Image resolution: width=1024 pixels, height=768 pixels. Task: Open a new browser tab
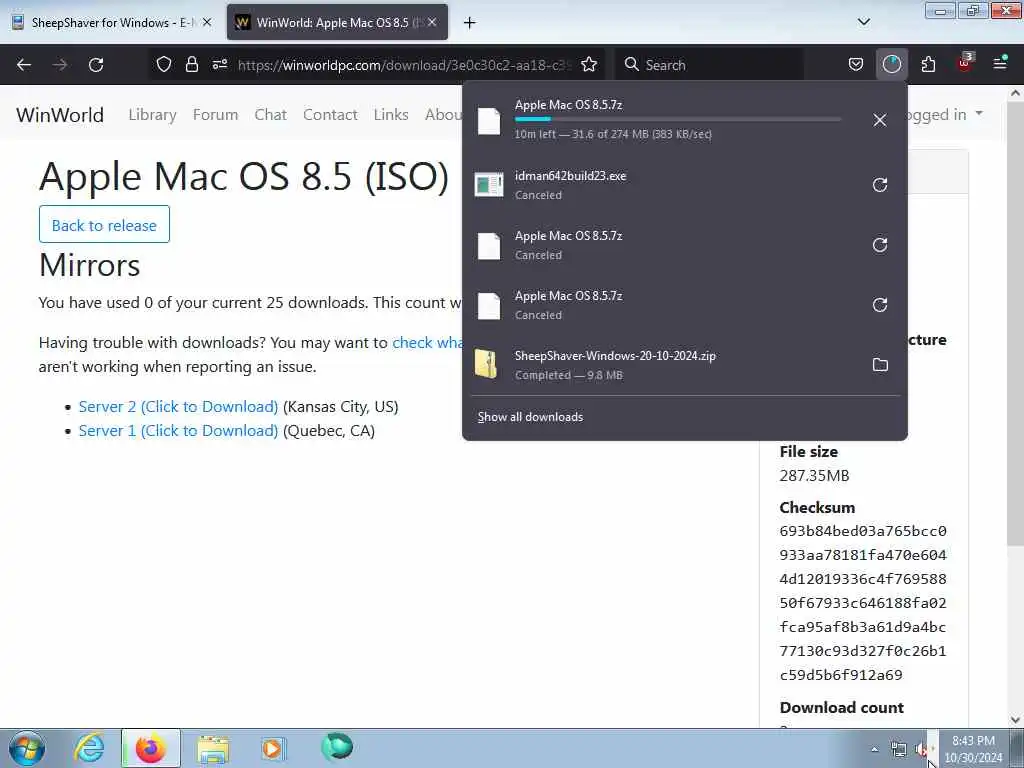470,23
